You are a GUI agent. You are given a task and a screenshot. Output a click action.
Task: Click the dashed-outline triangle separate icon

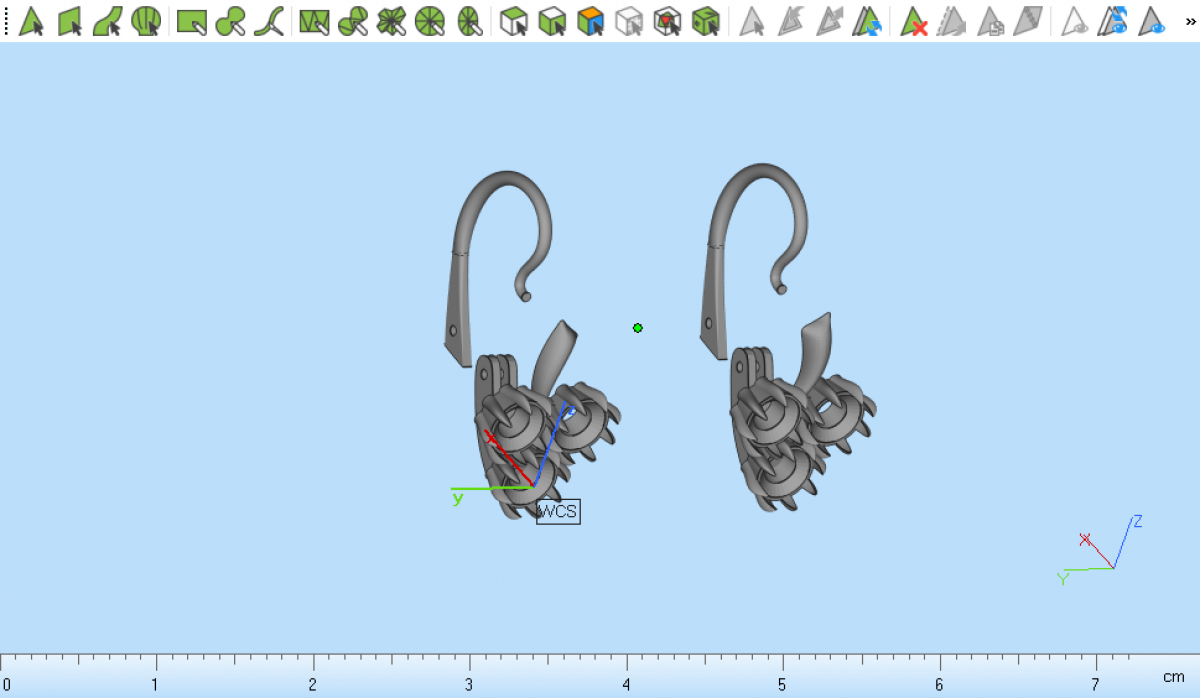coord(952,21)
